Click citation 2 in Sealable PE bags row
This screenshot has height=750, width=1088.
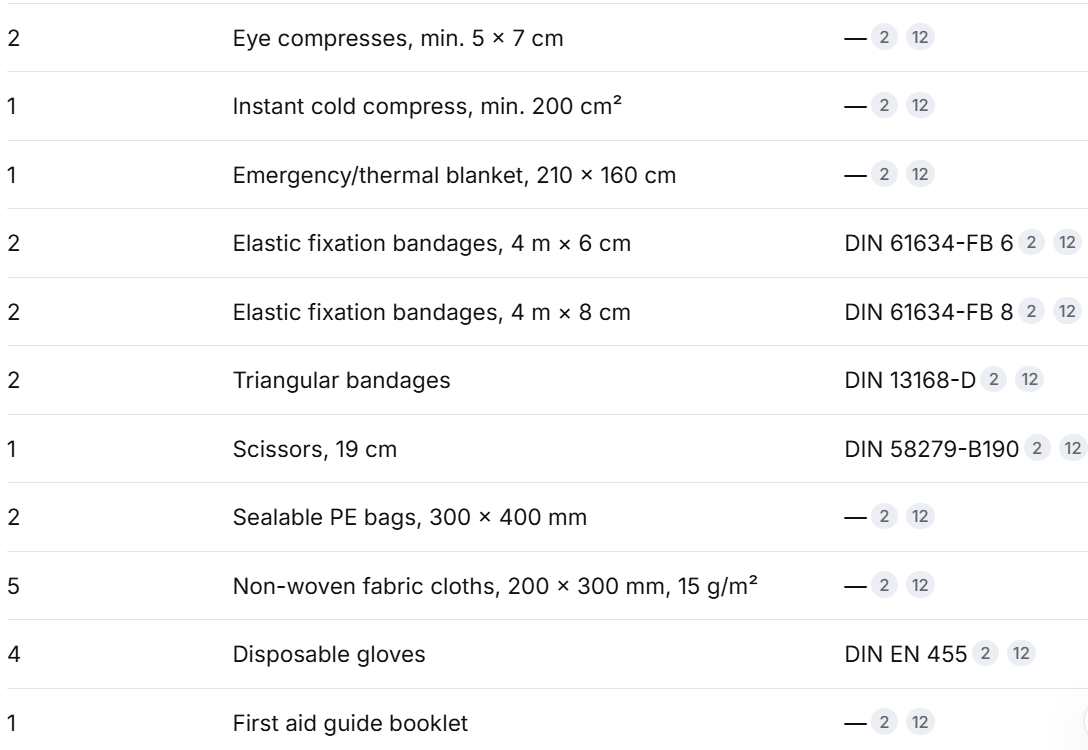[884, 516]
